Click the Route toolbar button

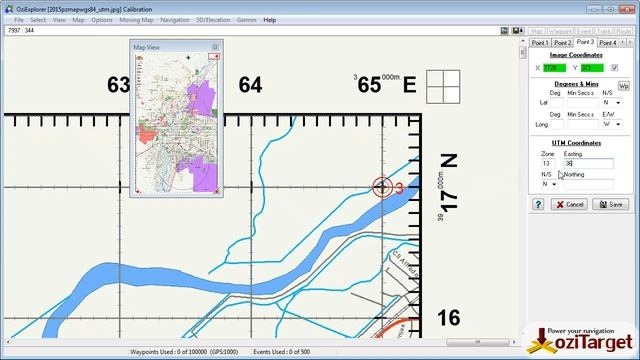pyautogui.click(x=623, y=31)
